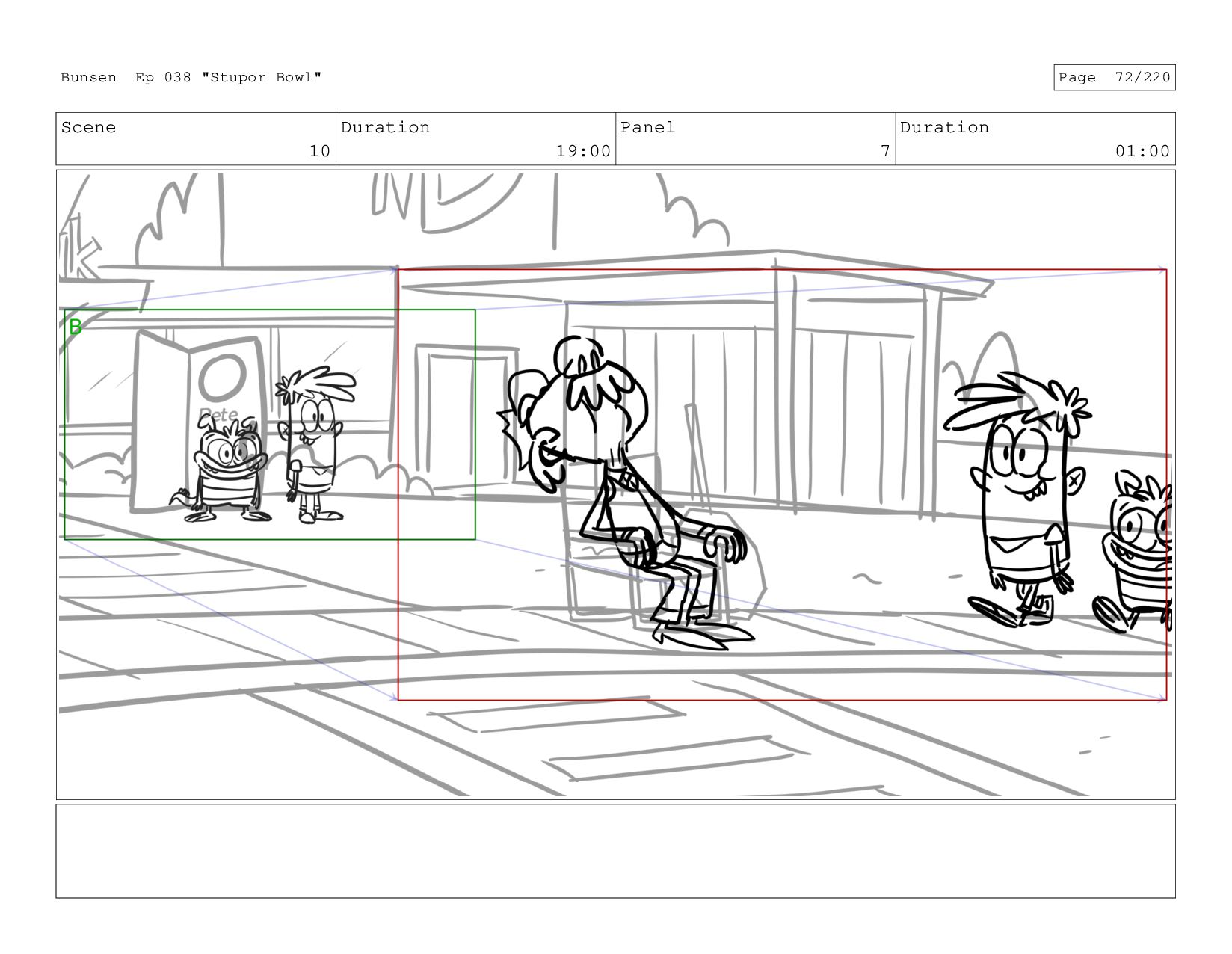Click the panel duration value '01:00'
This screenshot has height=954, width=1232.
(x=1142, y=151)
